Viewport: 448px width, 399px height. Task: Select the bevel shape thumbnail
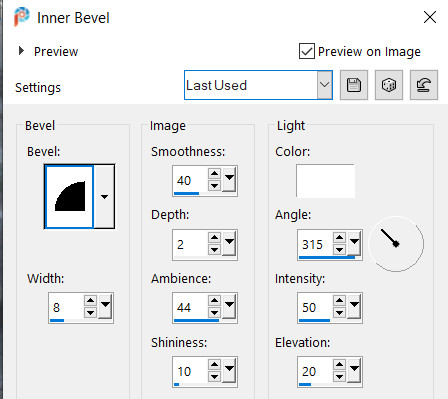(x=69, y=197)
